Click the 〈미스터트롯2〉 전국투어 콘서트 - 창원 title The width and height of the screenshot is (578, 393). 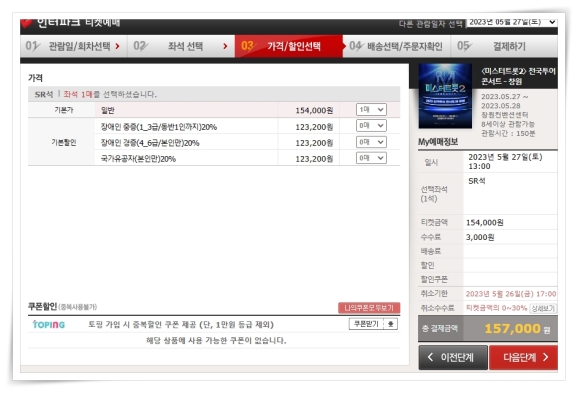pyautogui.click(x=518, y=76)
